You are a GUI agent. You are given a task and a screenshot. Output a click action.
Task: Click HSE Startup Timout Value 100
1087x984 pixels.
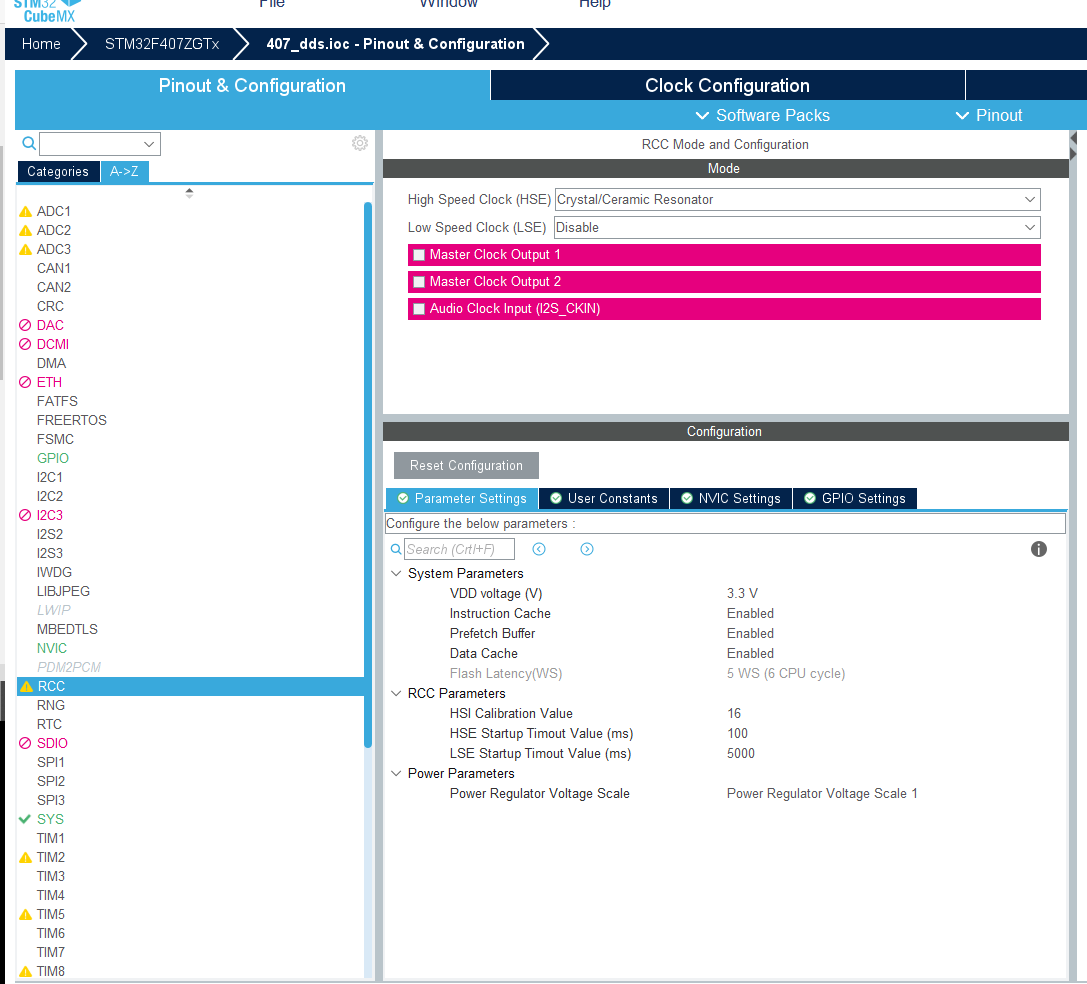pyautogui.click(x=737, y=734)
